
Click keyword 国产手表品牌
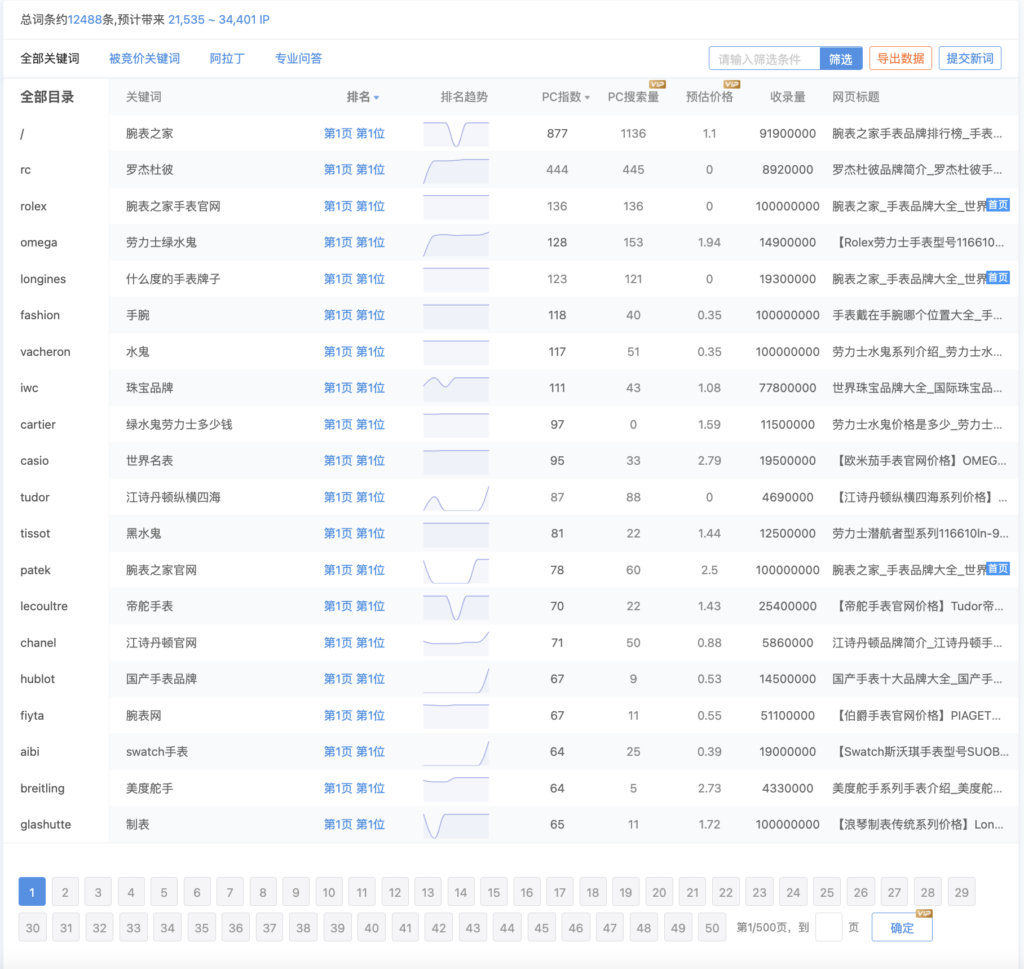[161, 678]
